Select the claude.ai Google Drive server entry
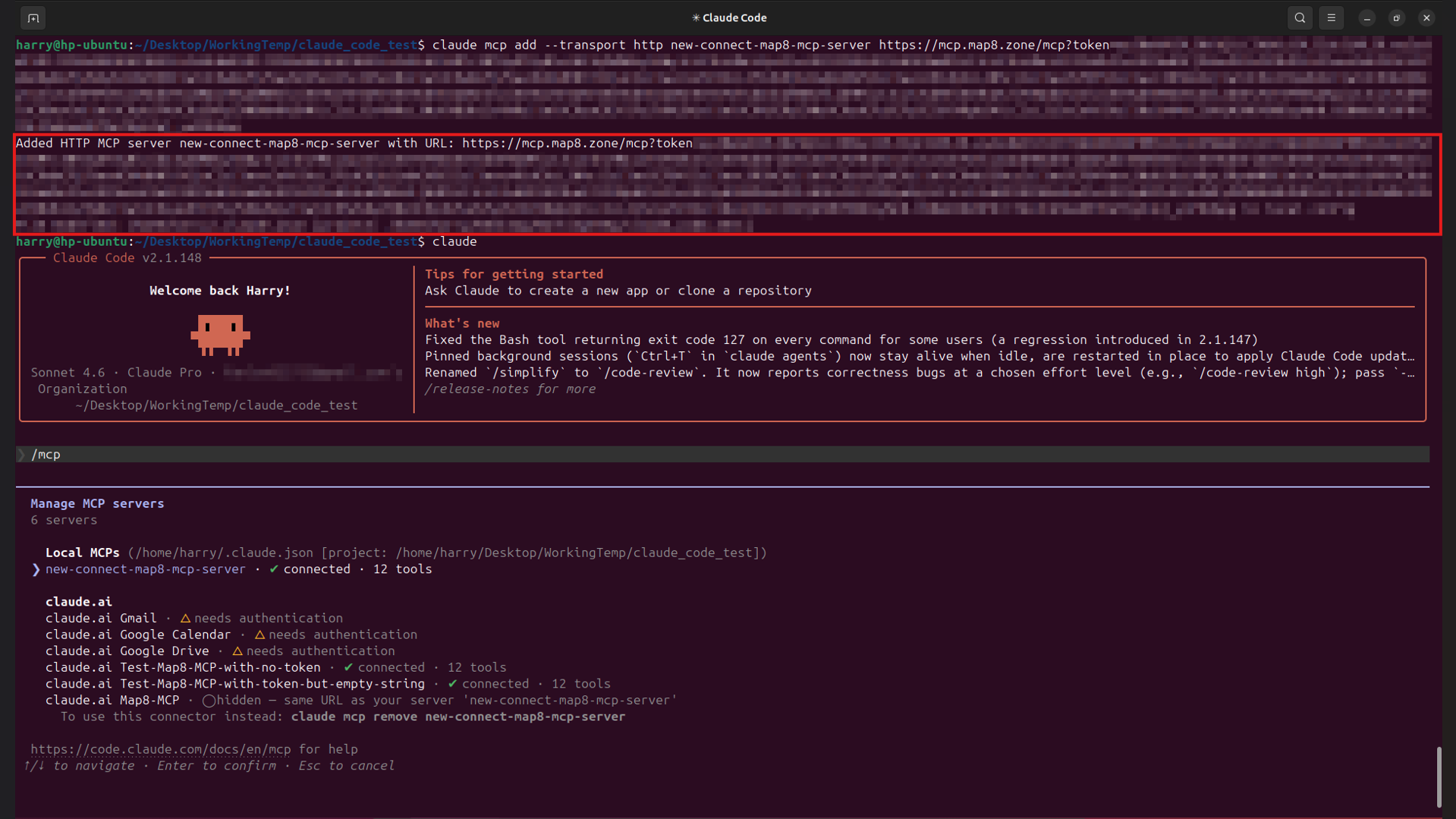 127,651
